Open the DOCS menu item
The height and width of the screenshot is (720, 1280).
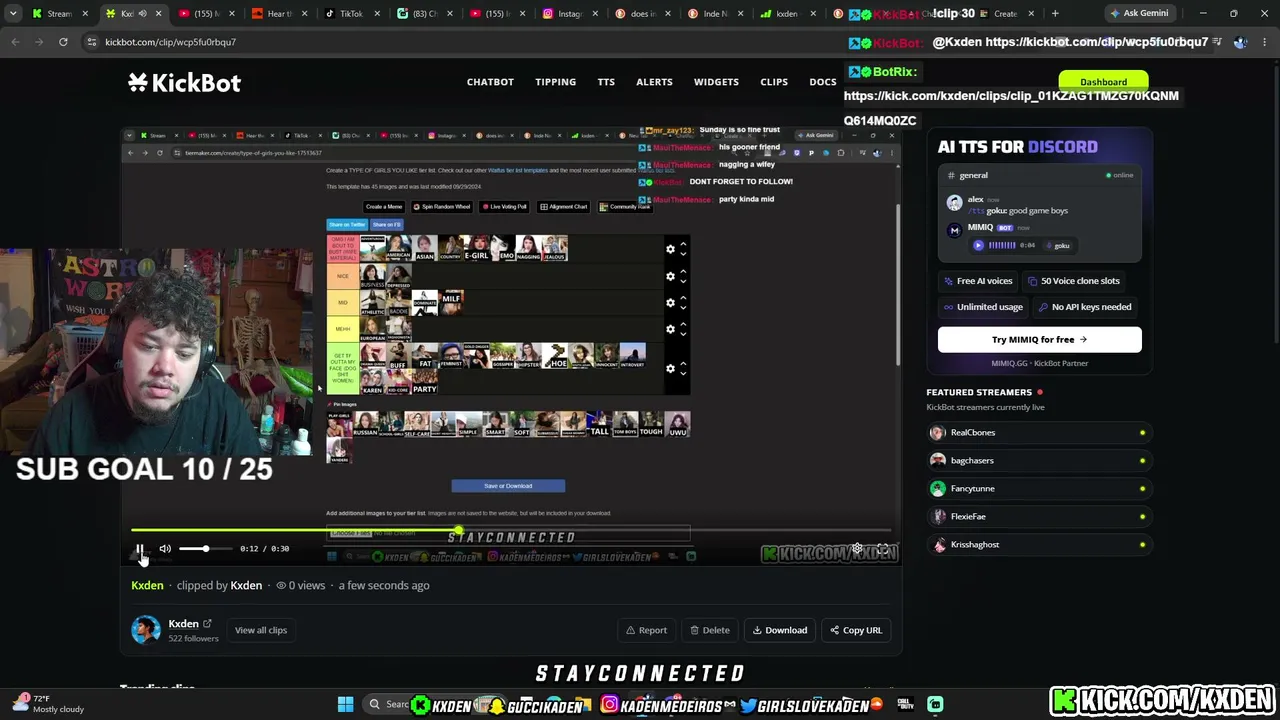823,82
